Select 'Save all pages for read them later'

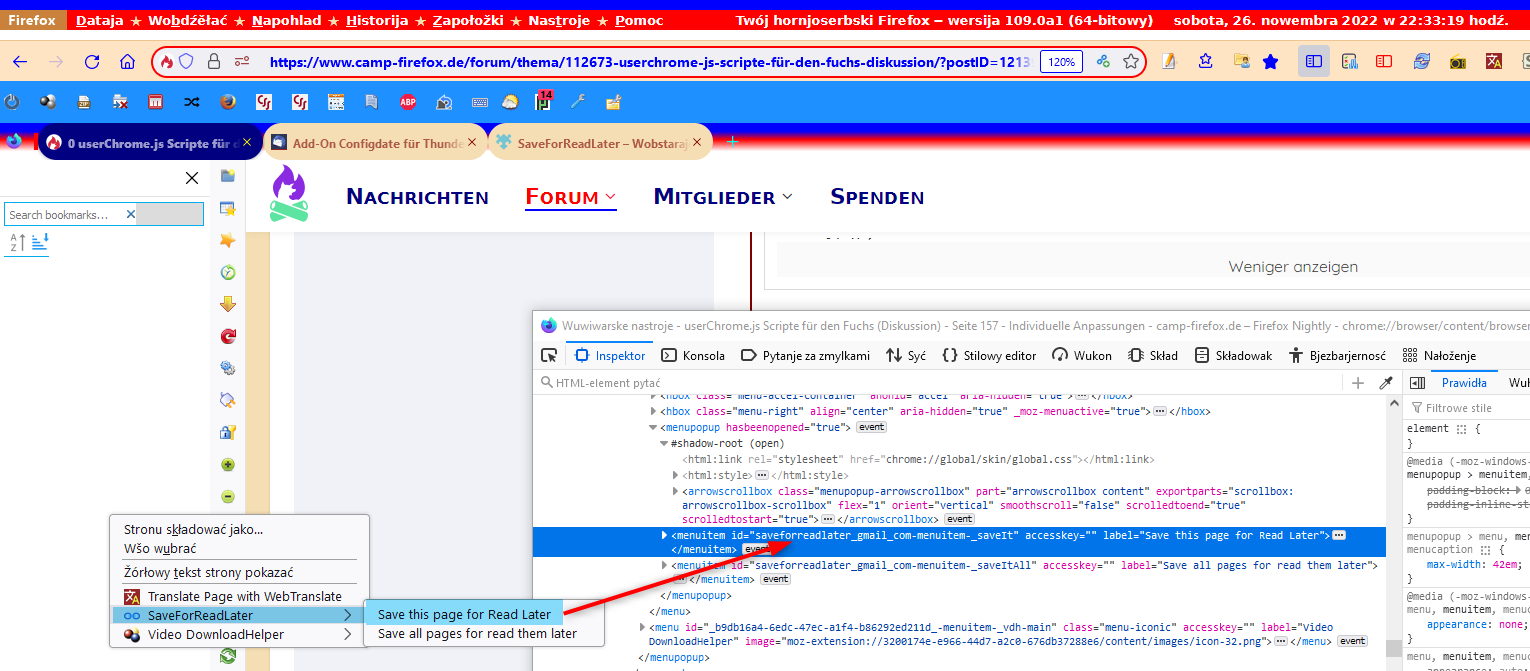coord(477,634)
